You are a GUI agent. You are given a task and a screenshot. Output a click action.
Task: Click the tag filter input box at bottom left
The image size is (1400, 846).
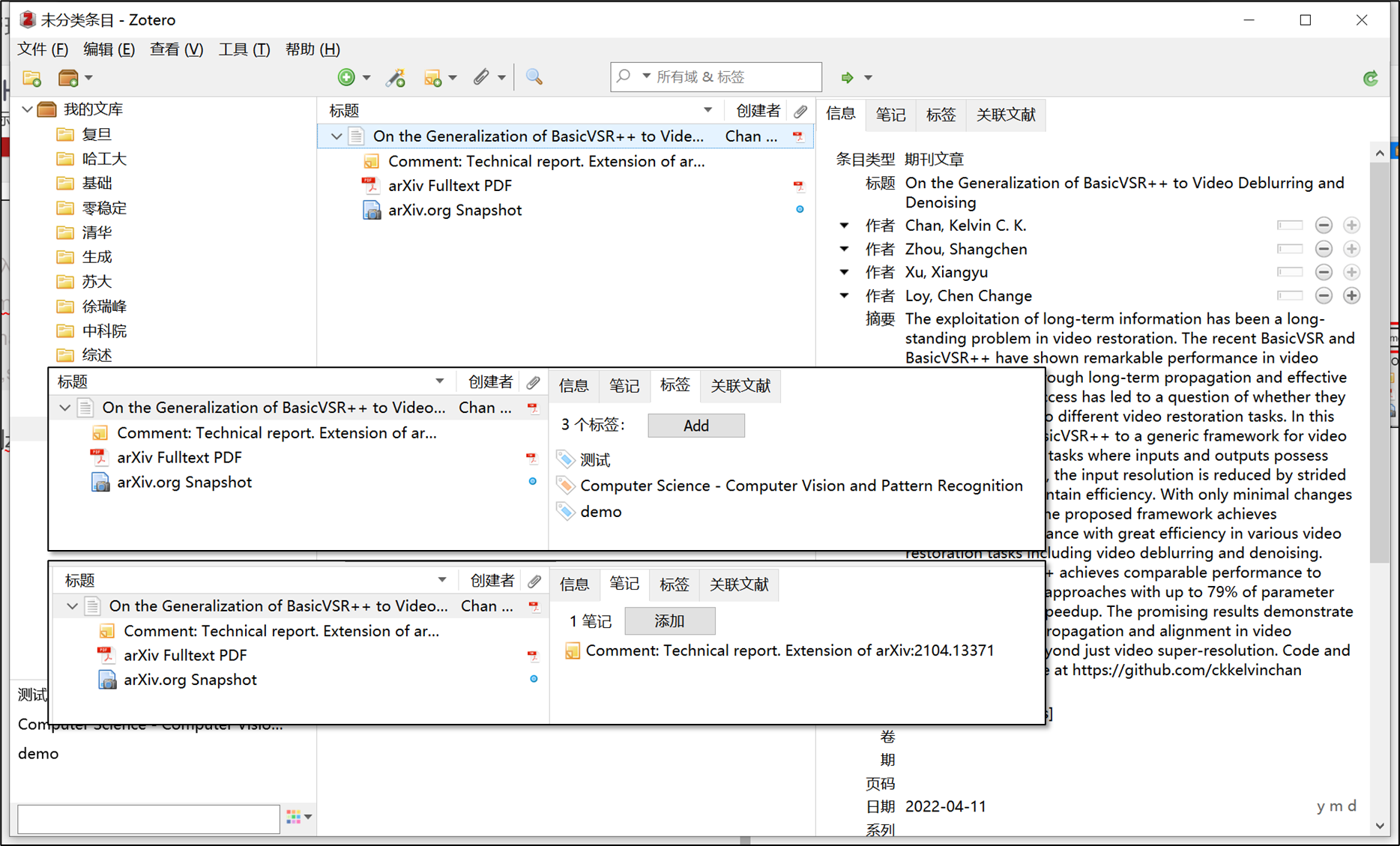tap(148, 818)
